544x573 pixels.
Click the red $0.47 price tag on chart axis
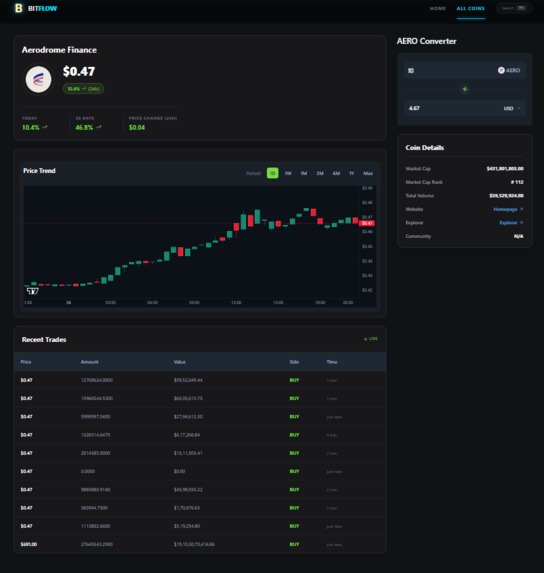point(367,223)
